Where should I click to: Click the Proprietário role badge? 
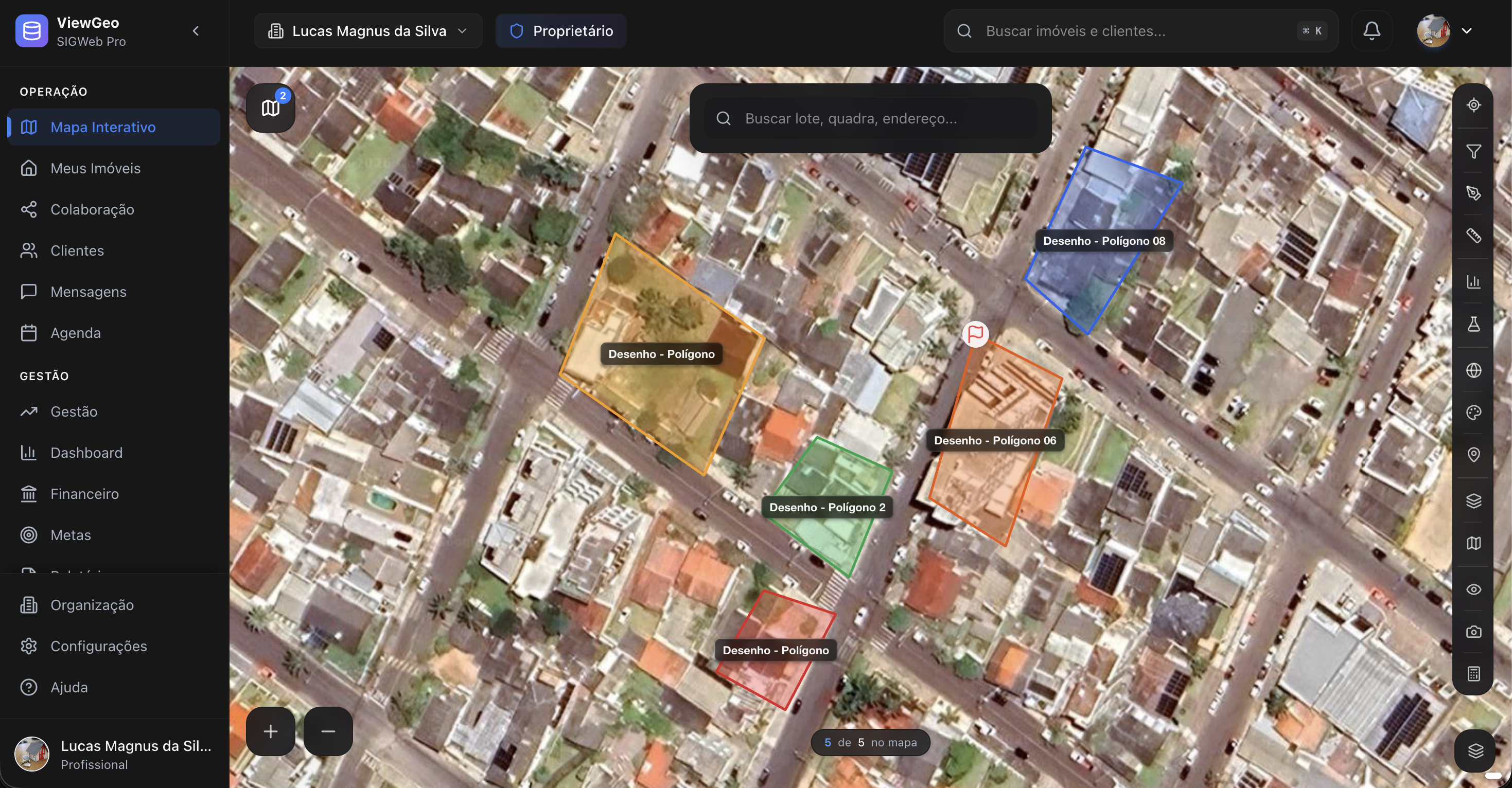(560, 31)
